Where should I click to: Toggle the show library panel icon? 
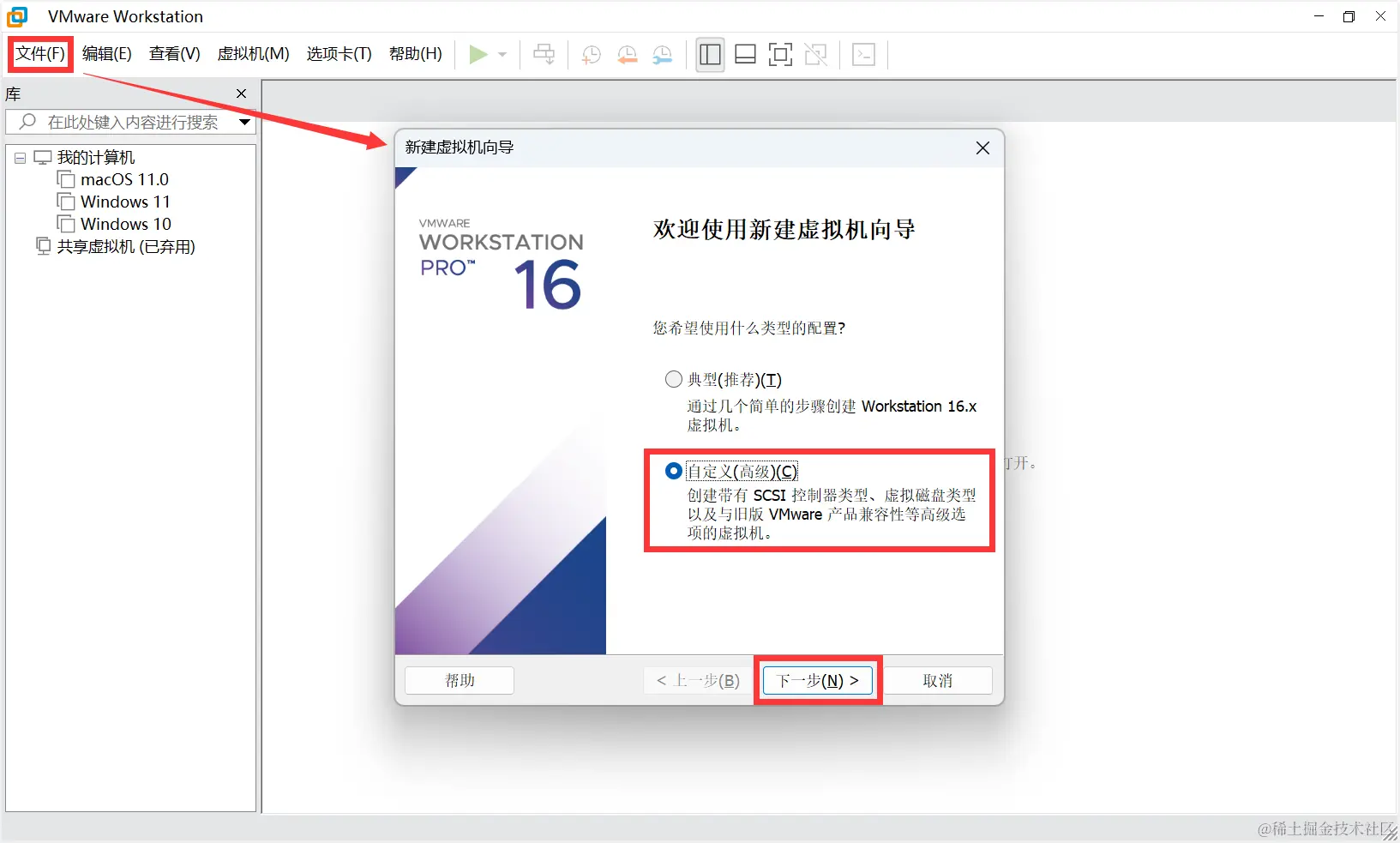[710, 55]
